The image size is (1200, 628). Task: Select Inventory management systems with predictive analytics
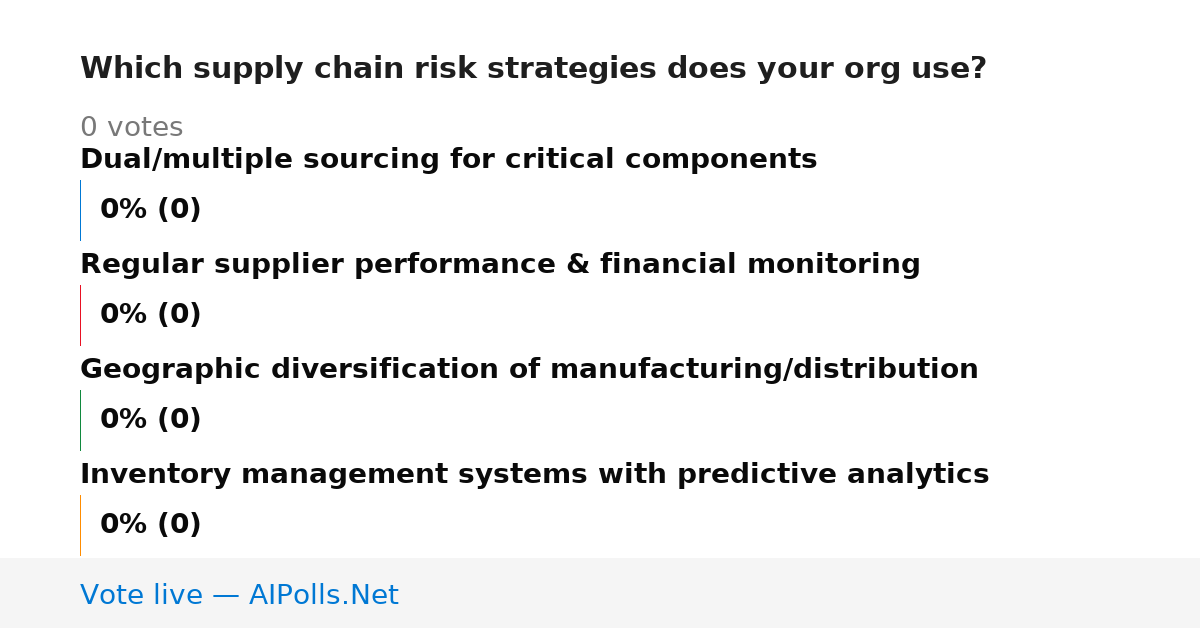[534, 475]
